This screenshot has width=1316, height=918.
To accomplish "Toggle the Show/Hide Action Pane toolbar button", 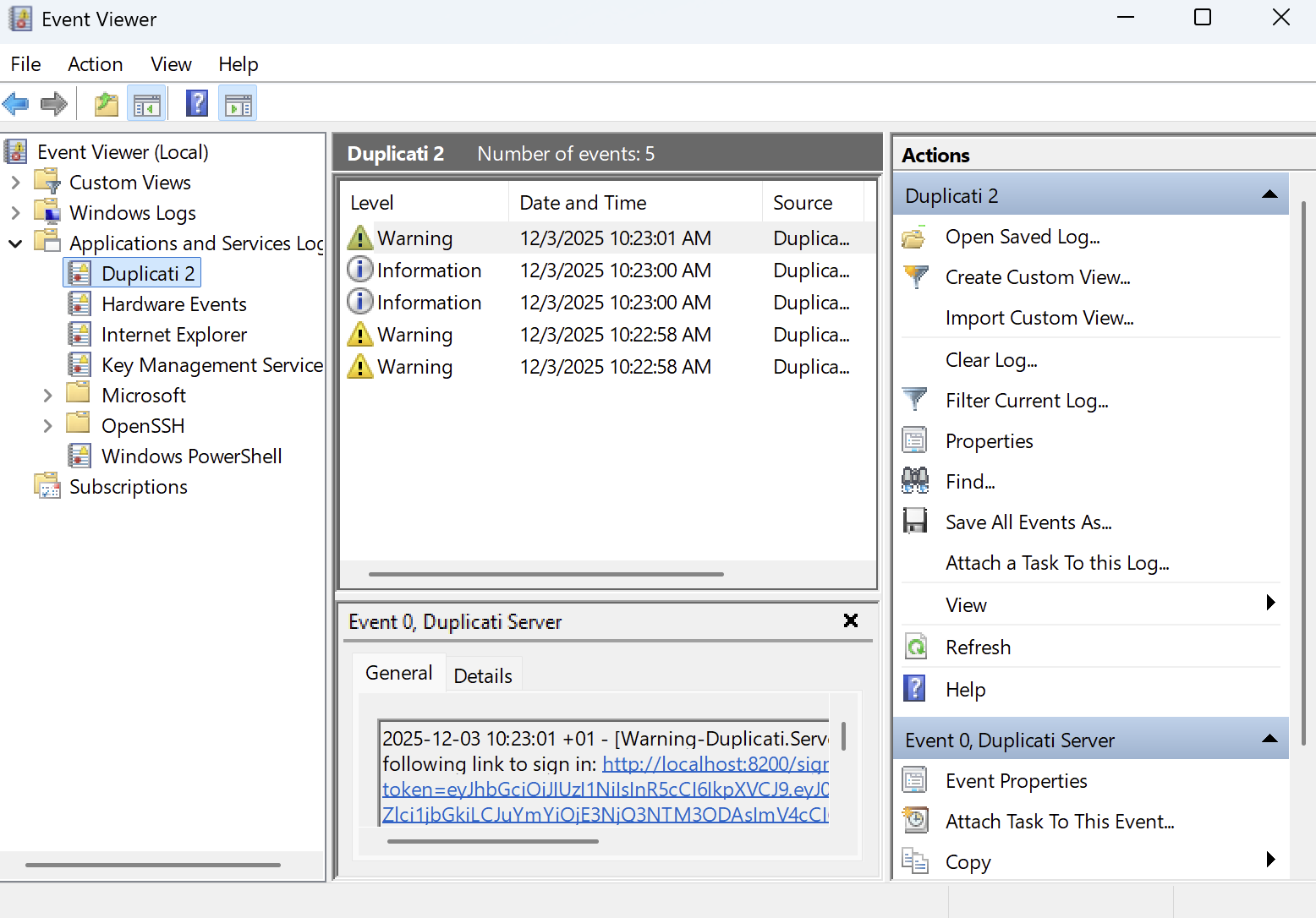I will click(238, 104).
